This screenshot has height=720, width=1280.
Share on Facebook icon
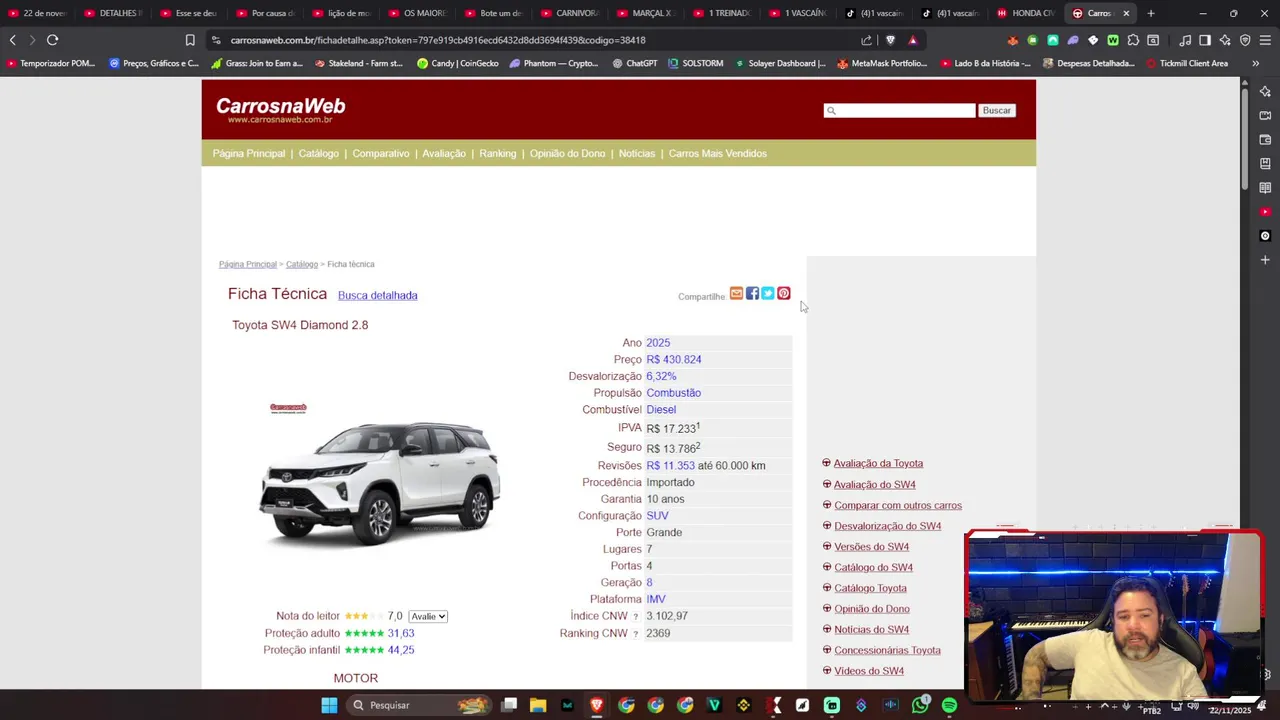click(752, 294)
